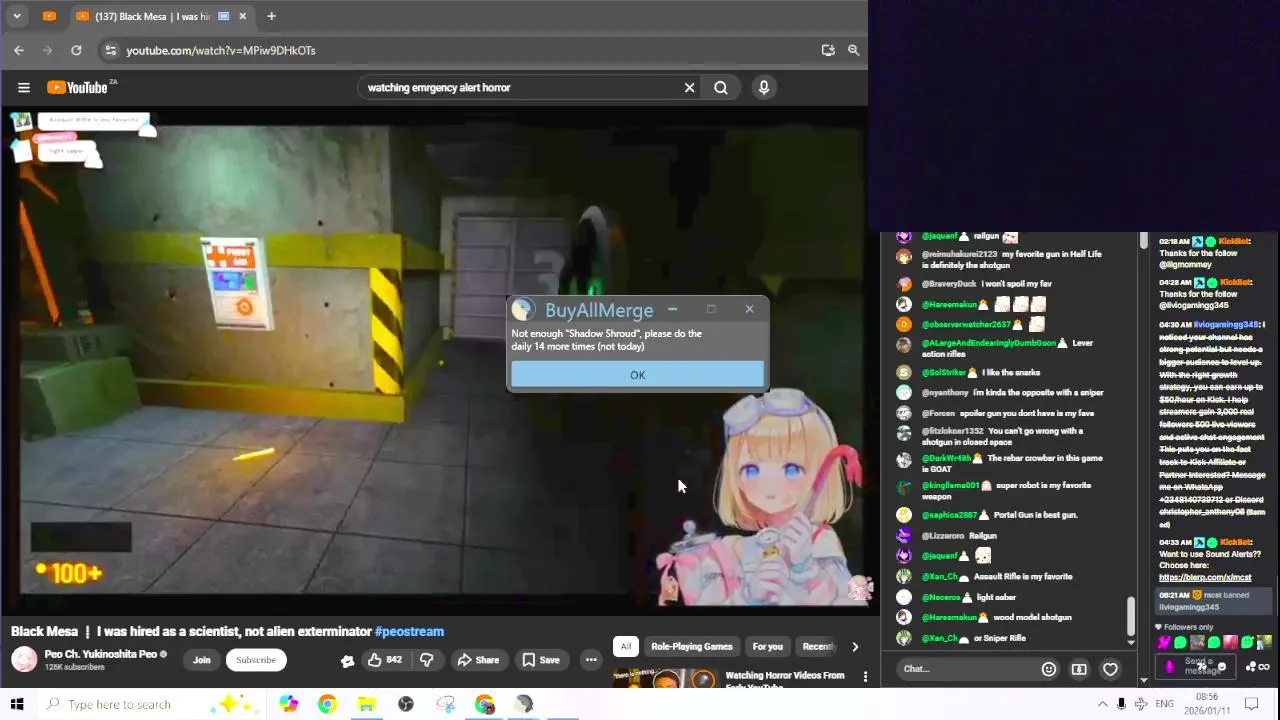Share the Black Mesa video

click(478, 660)
